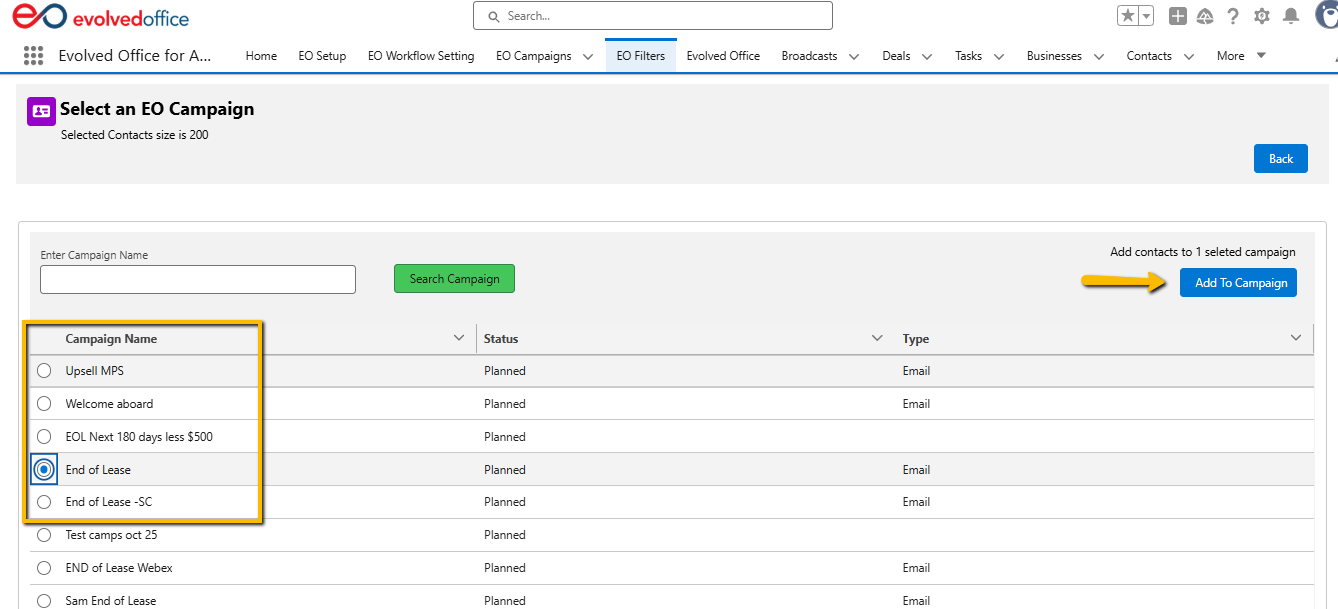The image size is (1338, 609).
Task: Toggle the End of Lease radio button
Action: pyautogui.click(x=44, y=469)
